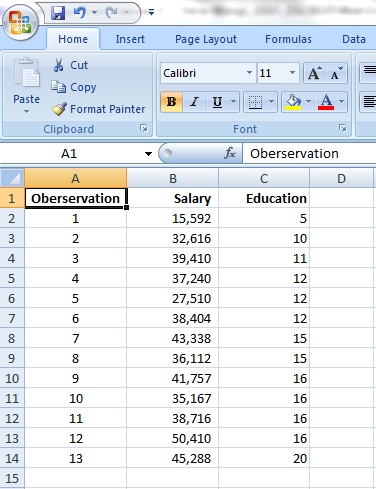Viewport: 376px width, 489px height.
Task: Select column D header
Action: point(341,178)
